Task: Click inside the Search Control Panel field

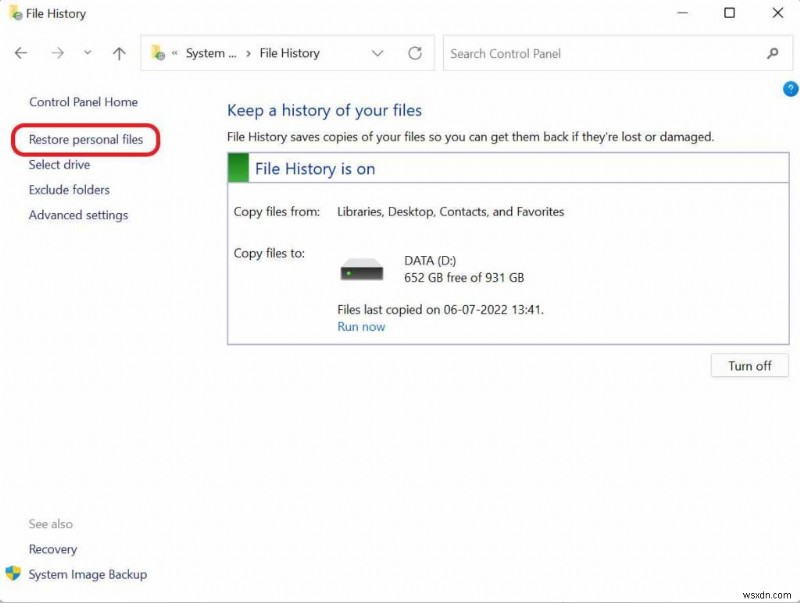Action: coord(600,54)
